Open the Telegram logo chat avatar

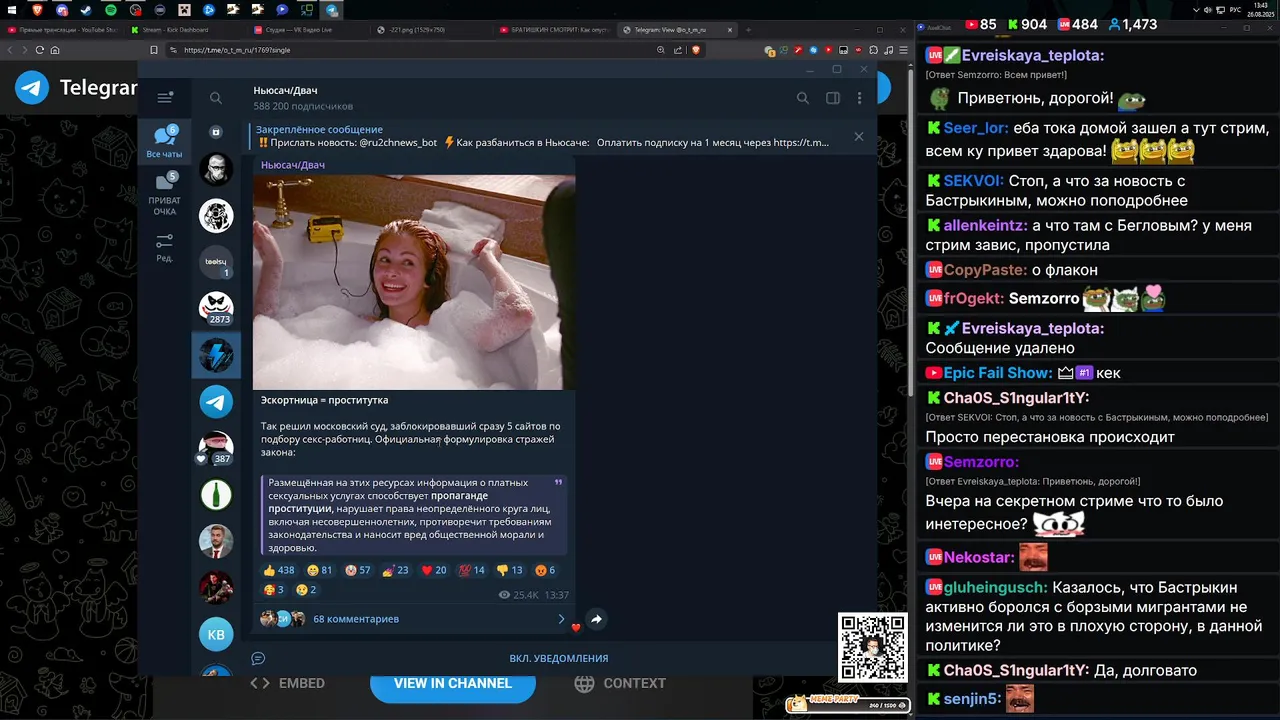216,401
